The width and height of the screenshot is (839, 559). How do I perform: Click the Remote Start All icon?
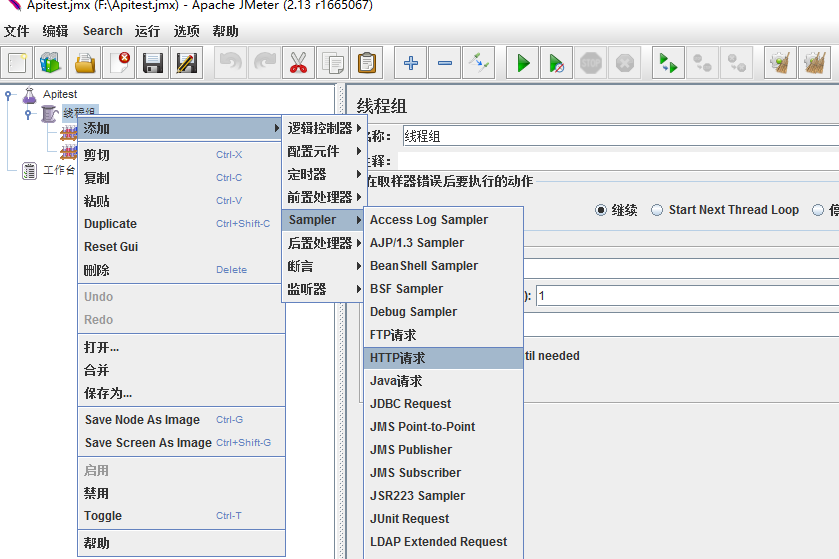(x=668, y=63)
